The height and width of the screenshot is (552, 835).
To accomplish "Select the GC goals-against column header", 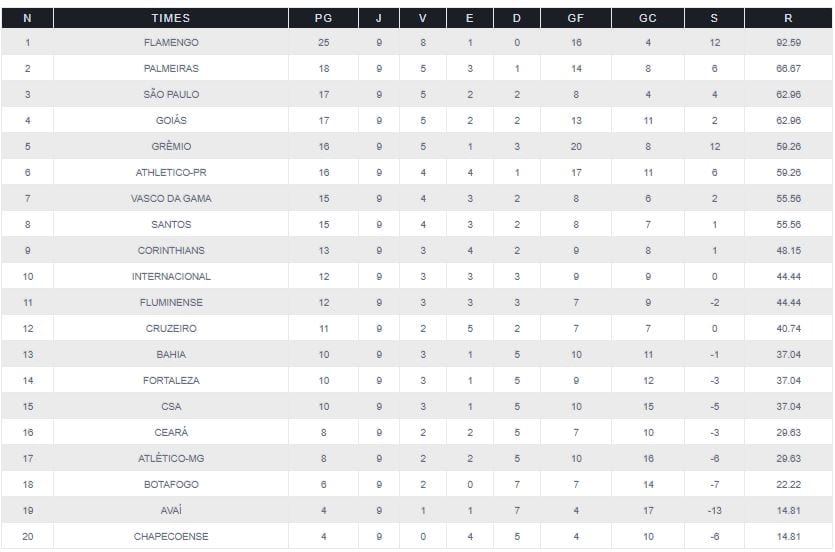I will click(x=648, y=18).
